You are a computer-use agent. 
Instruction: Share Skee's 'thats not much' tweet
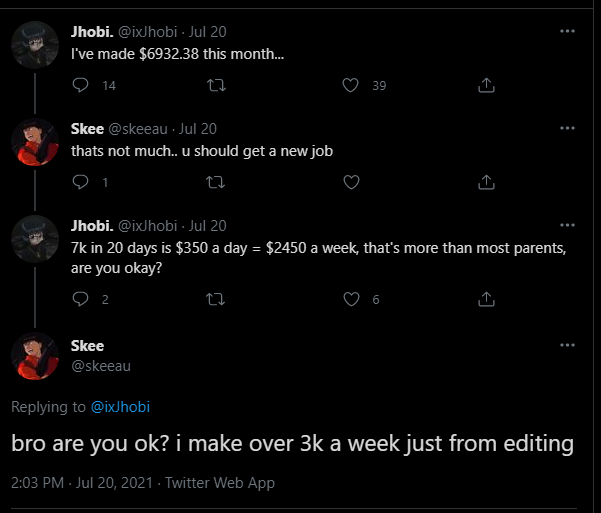click(486, 182)
